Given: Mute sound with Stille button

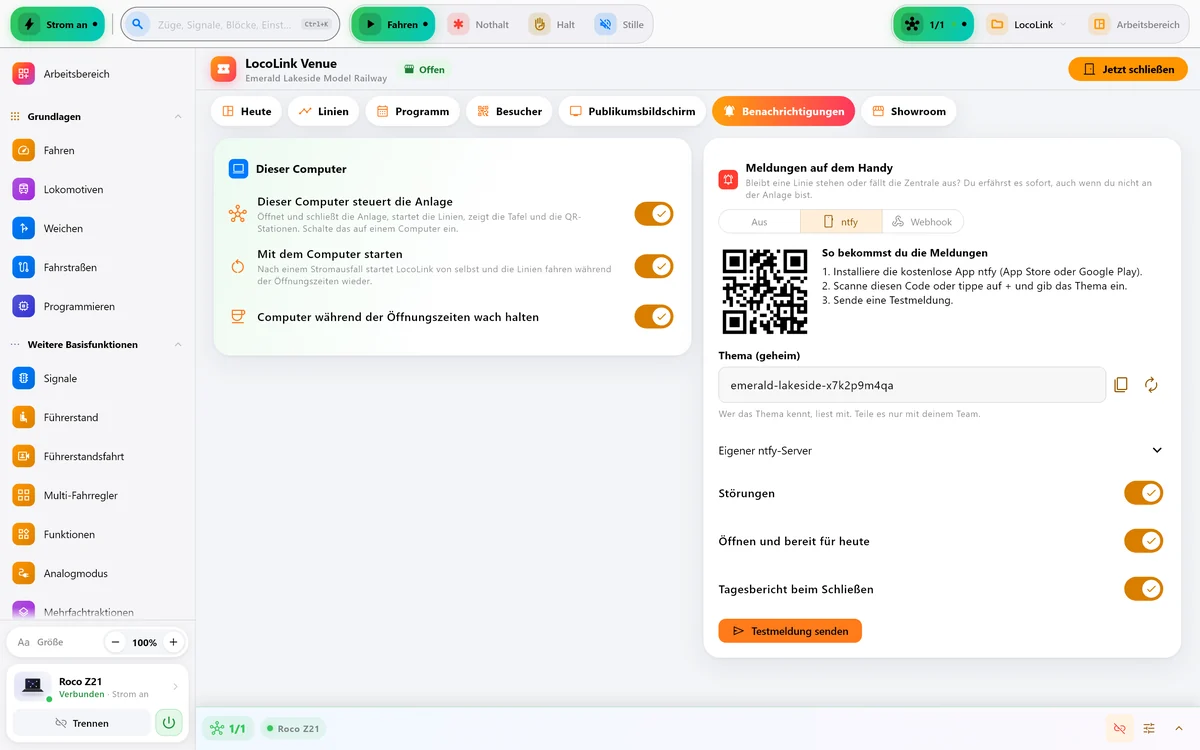Looking at the screenshot, I should pyautogui.click(x=620, y=24).
